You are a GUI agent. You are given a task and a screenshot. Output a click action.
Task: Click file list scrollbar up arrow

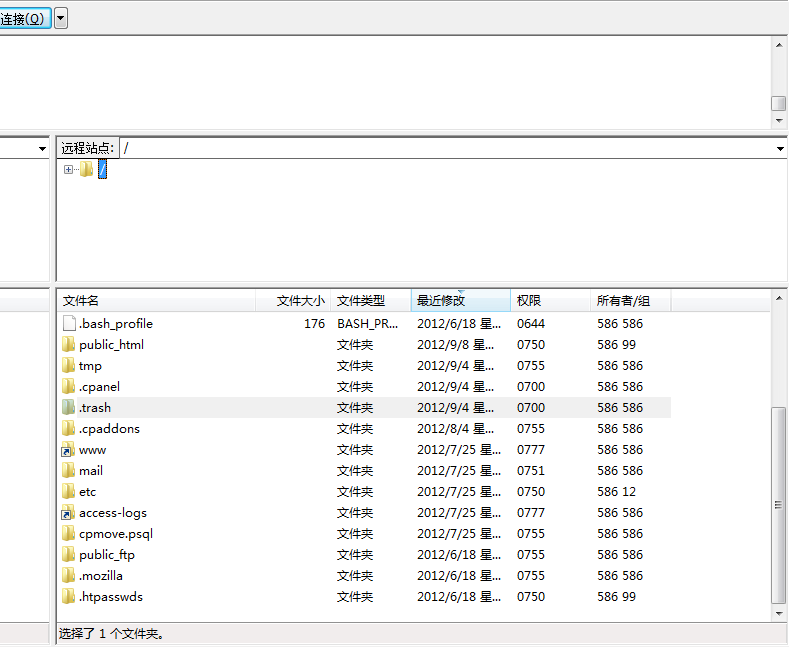(778, 298)
